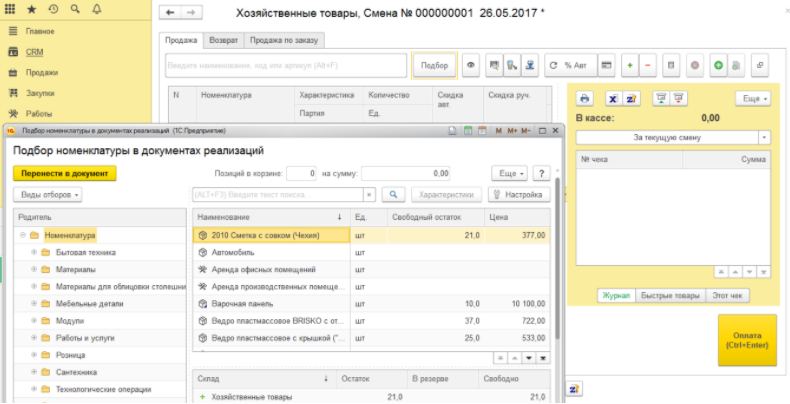Switch to the Возврат tab
The height and width of the screenshot is (404, 790).
click(x=224, y=40)
